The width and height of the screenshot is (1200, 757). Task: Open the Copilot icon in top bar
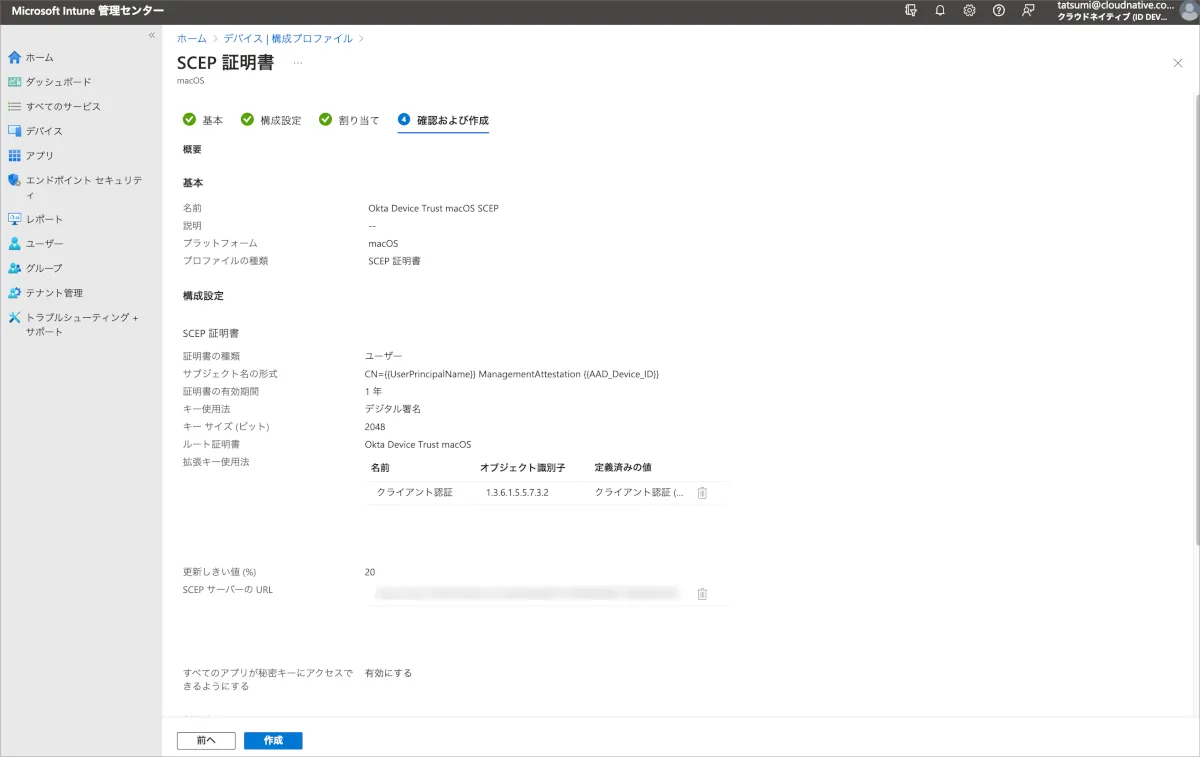pyautogui.click(x=910, y=10)
